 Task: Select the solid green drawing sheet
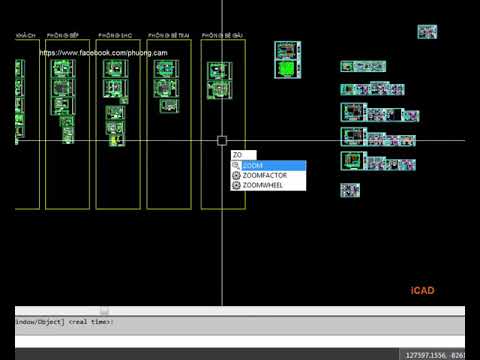287,69
